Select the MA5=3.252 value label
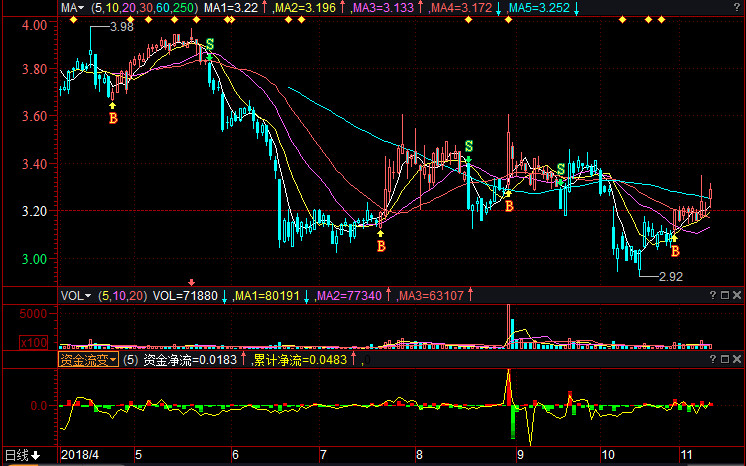The height and width of the screenshot is (466, 746). coord(540,8)
